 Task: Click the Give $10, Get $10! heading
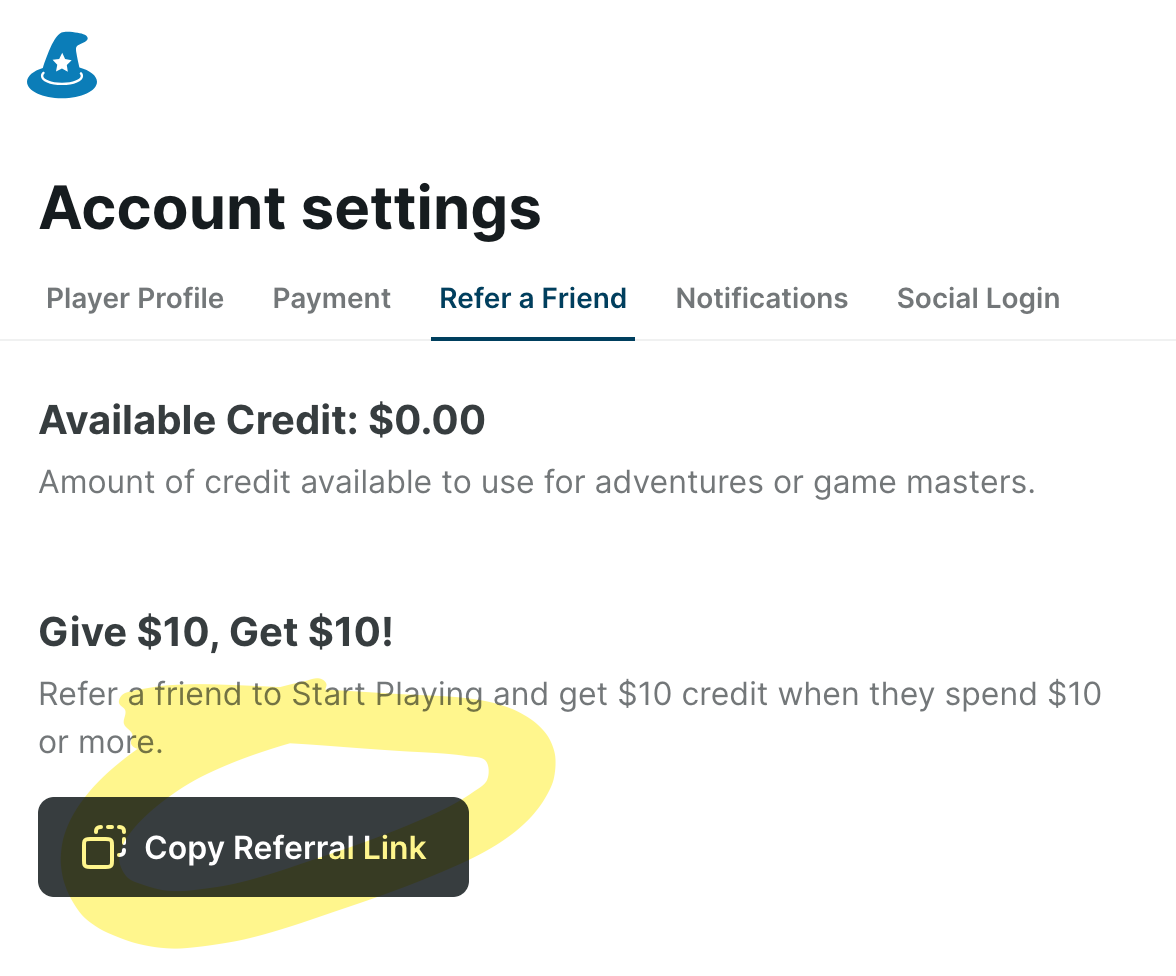tap(216, 632)
